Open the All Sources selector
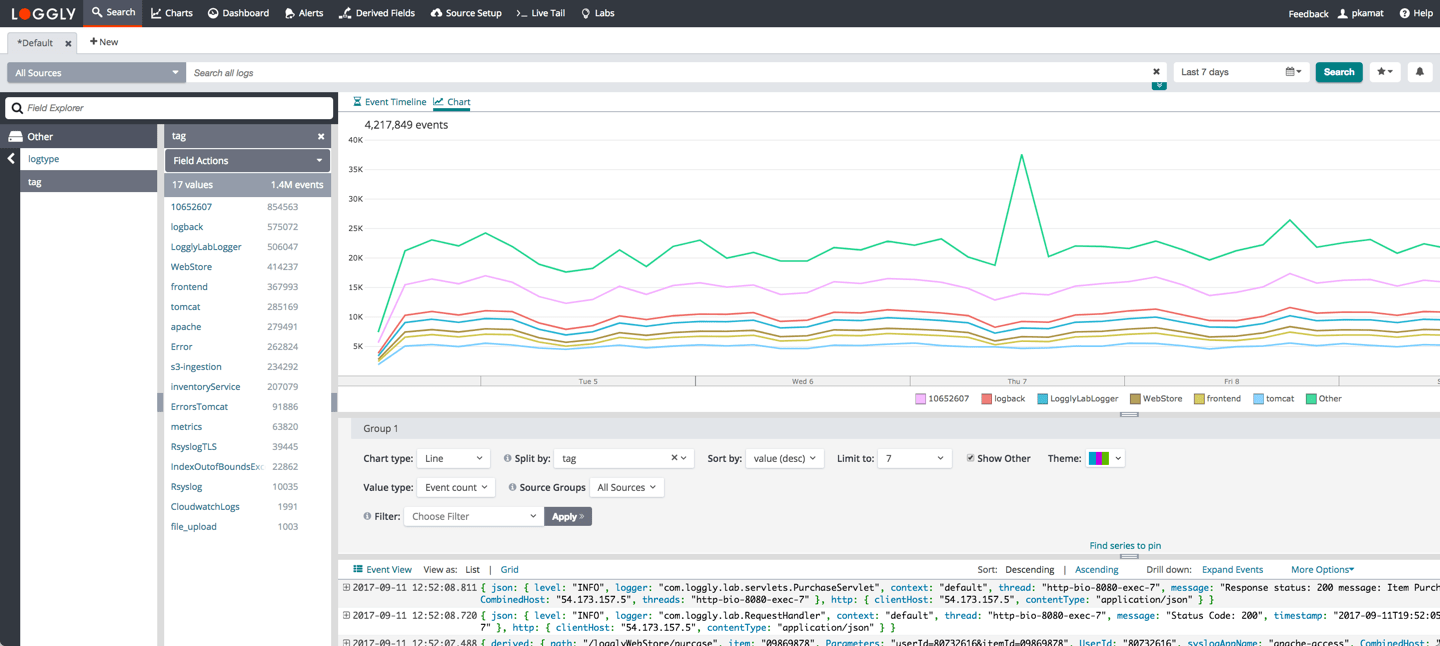Image resolution: width=1440 pixels, height=646 pixels. (x=96, y=73)
